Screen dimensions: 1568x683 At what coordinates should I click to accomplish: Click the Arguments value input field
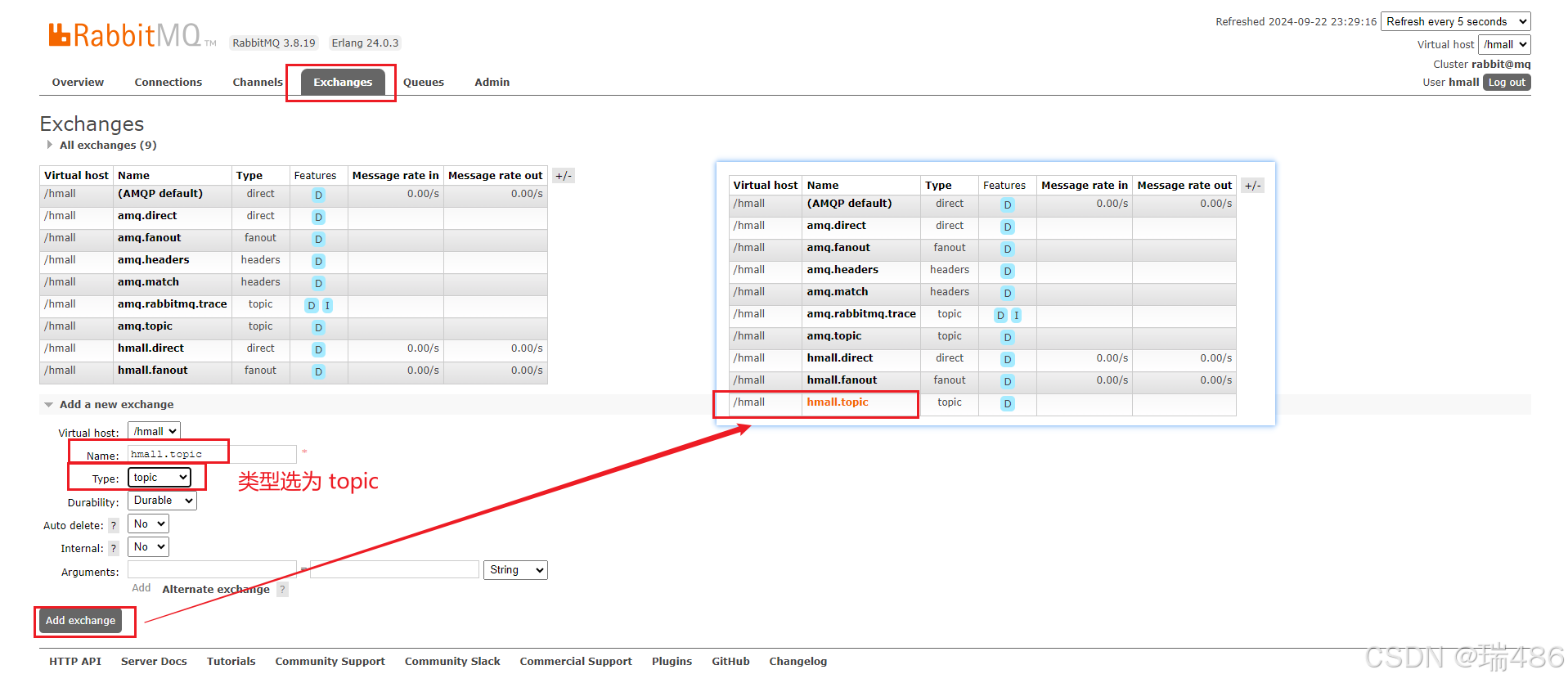click(394, 569)
